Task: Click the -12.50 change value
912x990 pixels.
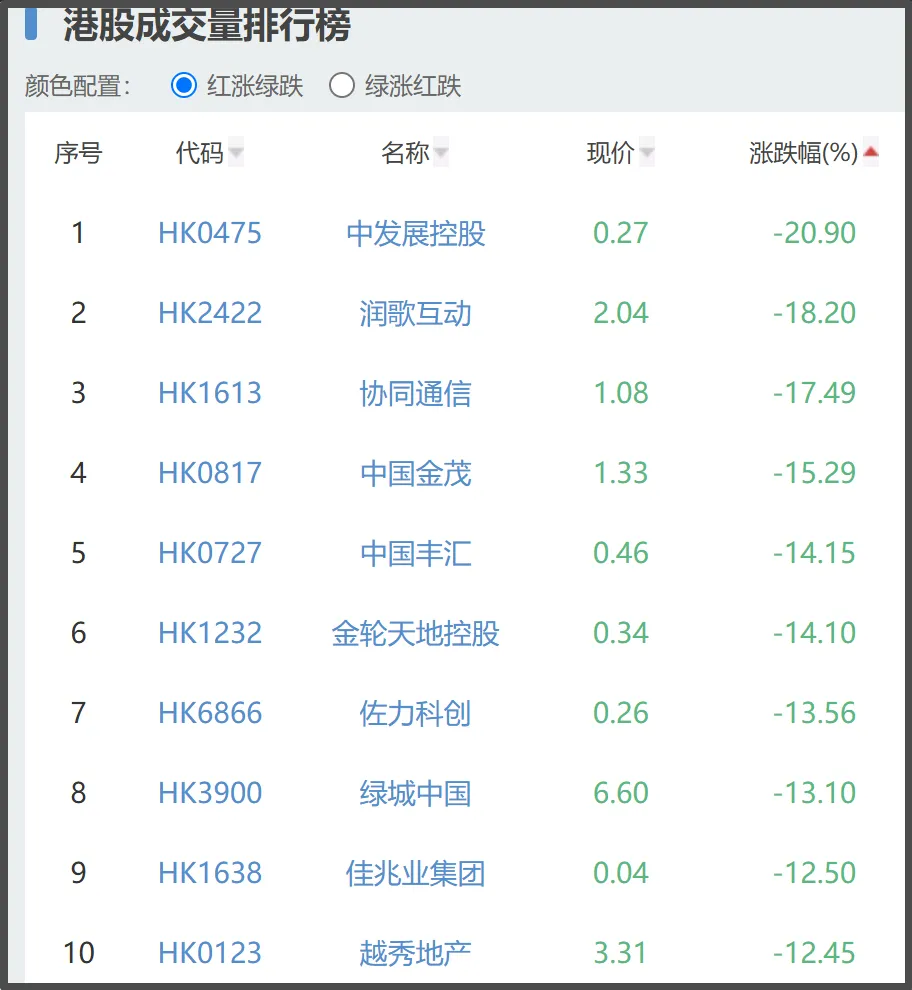Action: click(x=815, y=873)
